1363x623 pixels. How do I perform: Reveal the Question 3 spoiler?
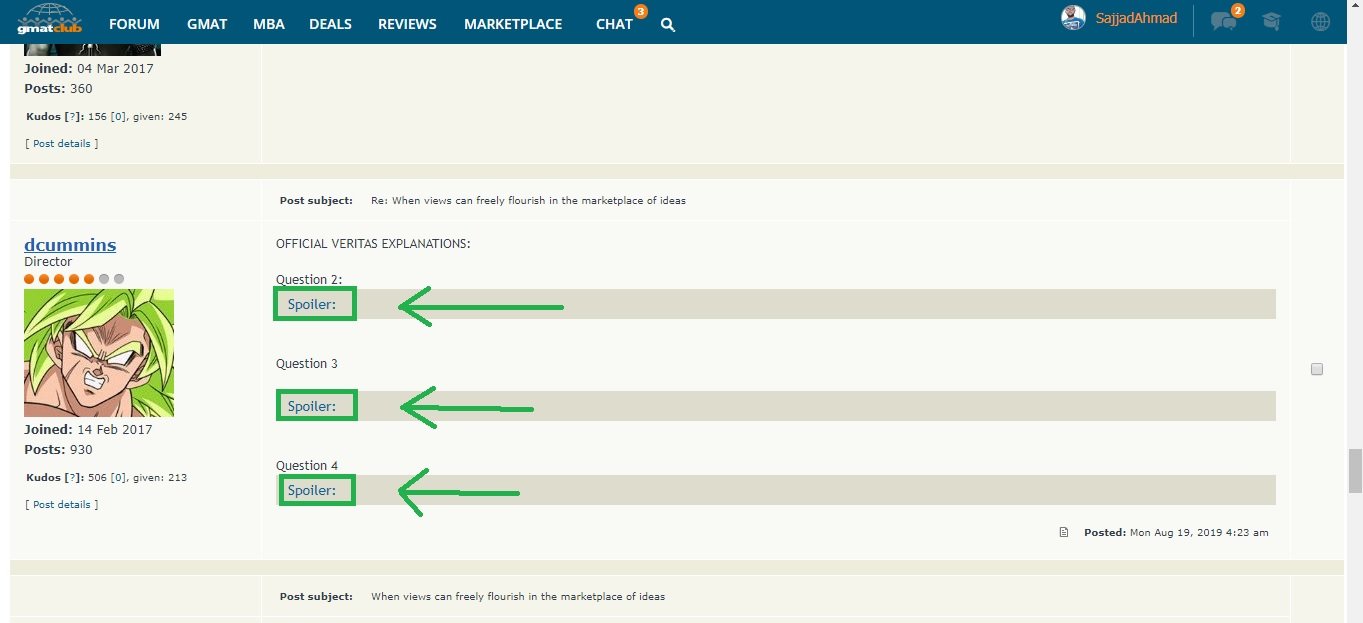tap(312, 406)
